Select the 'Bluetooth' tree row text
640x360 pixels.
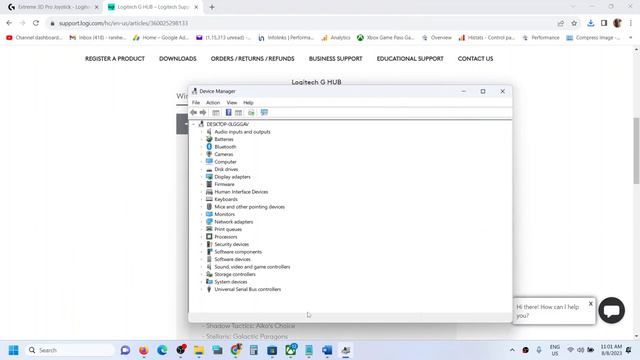225,147
